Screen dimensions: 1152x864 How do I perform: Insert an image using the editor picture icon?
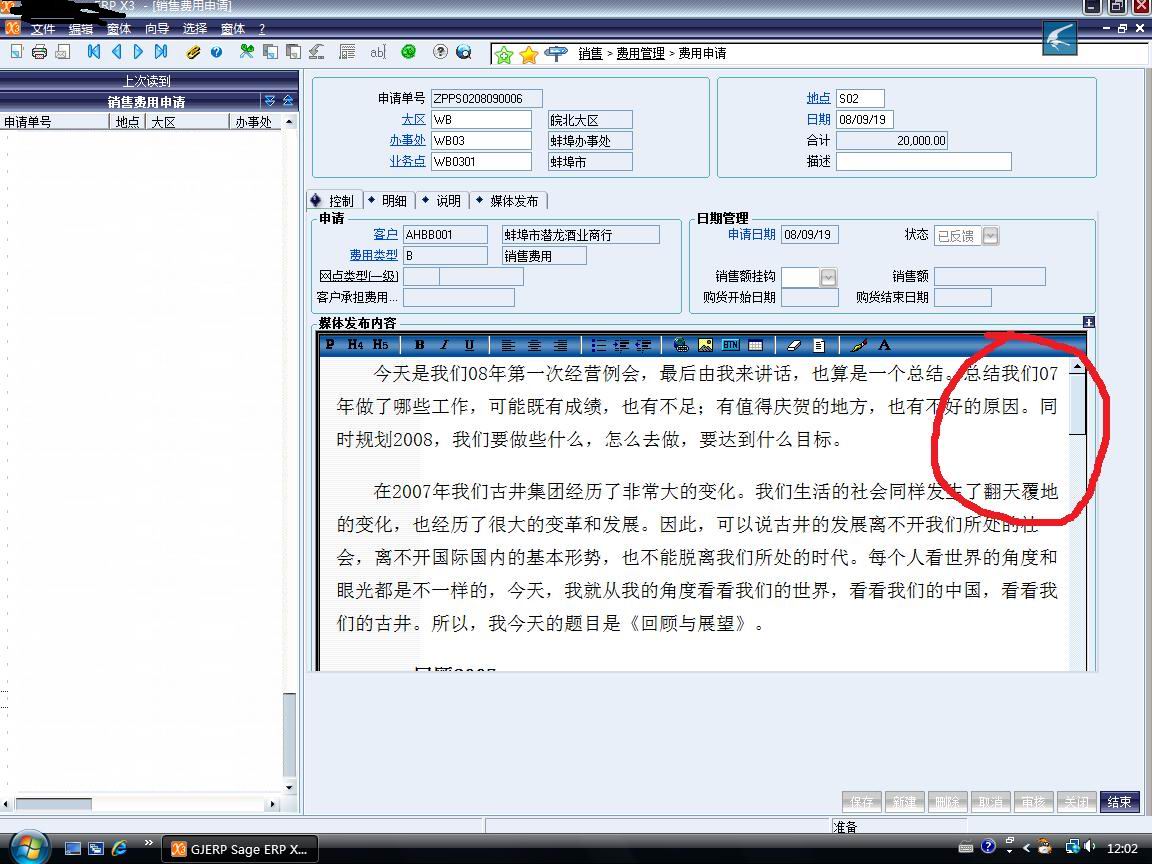[x=705, y=345]
